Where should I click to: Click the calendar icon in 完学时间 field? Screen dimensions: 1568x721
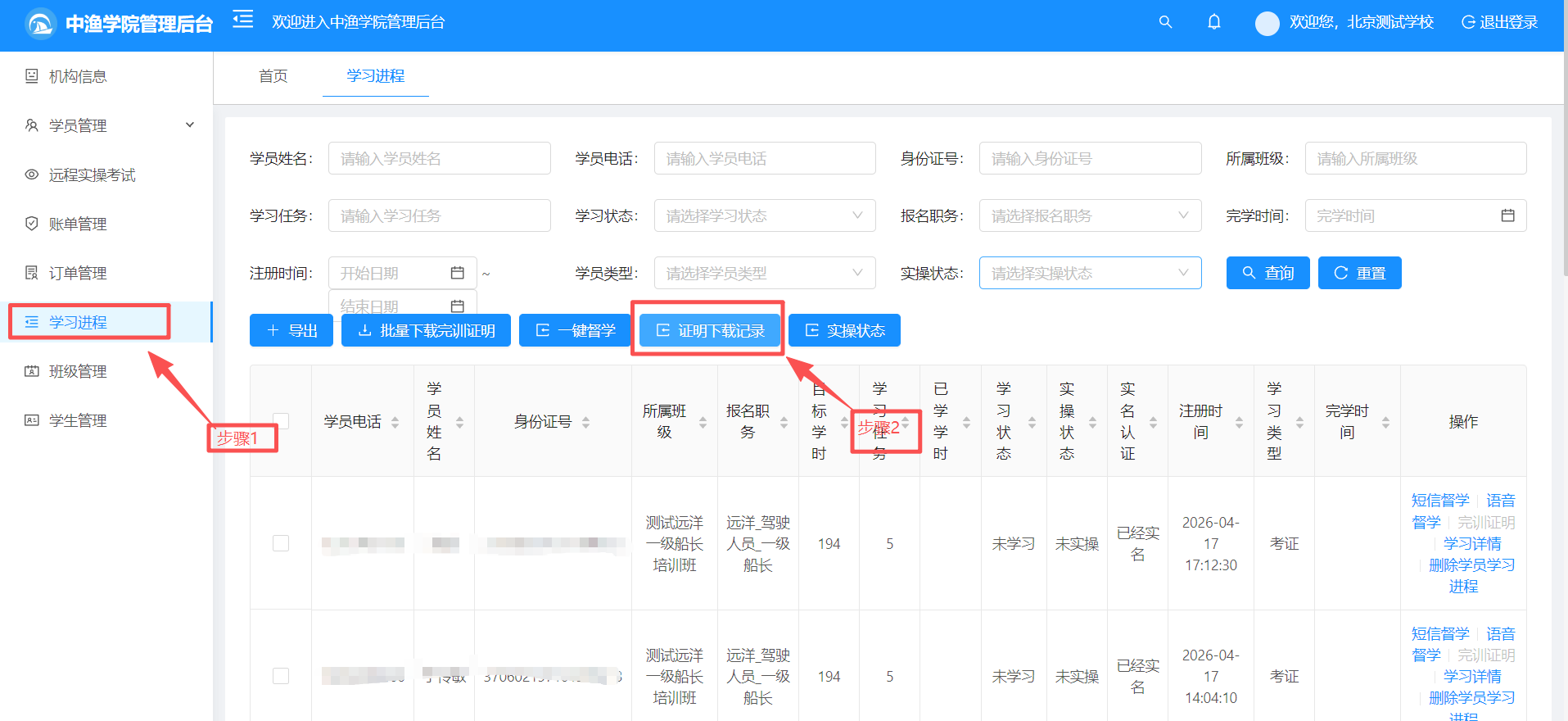pos(1507,215)
